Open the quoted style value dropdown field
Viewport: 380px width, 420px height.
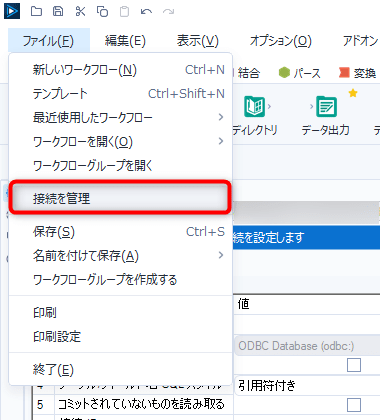pos(307,386)
